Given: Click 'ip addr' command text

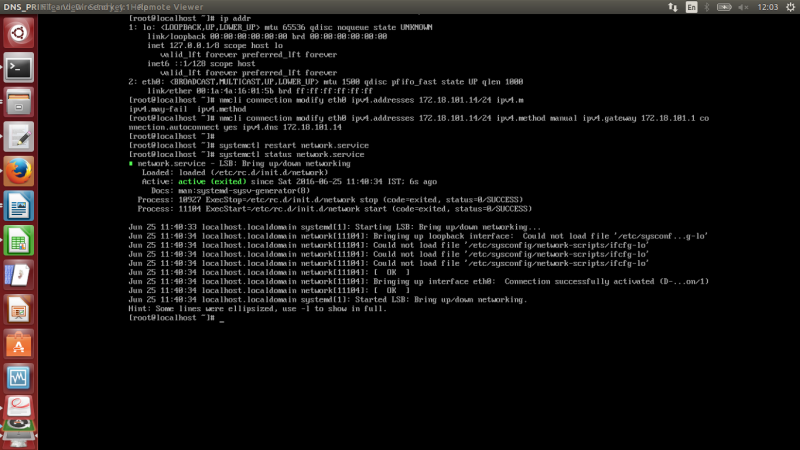Looking at the screenshot, I should [x=235, y=18].
